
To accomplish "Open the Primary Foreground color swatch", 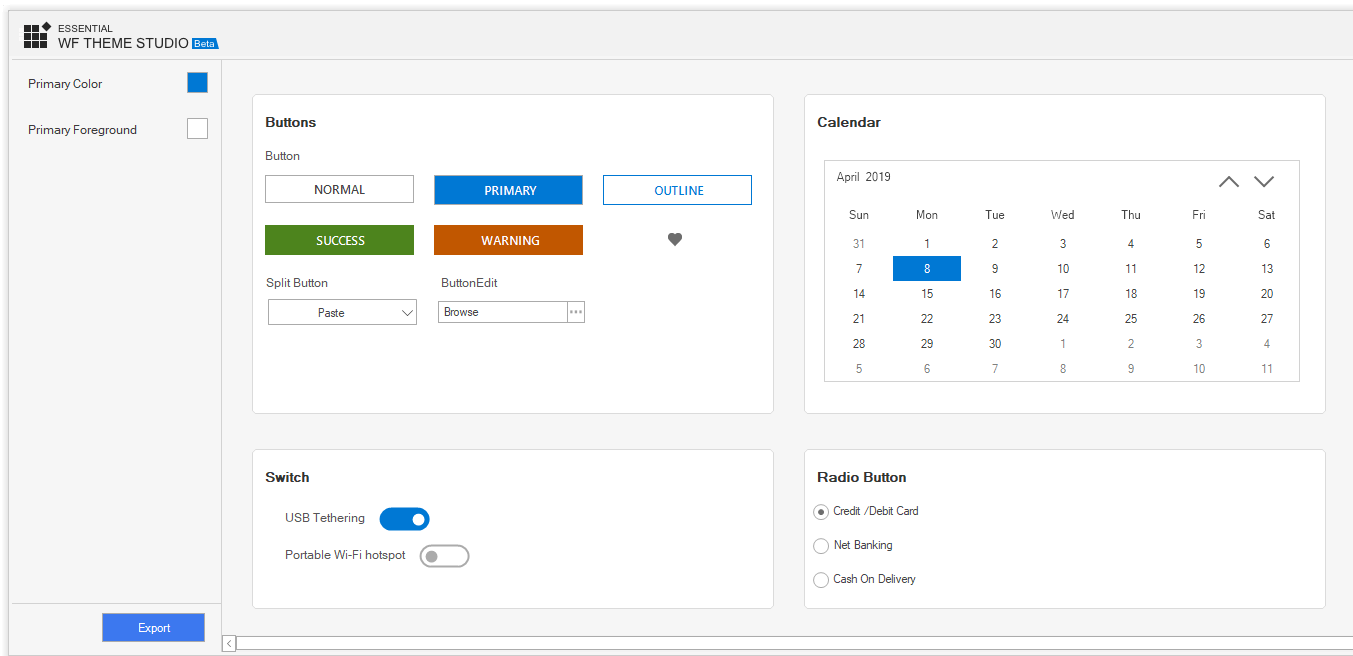I will point(197,129).
